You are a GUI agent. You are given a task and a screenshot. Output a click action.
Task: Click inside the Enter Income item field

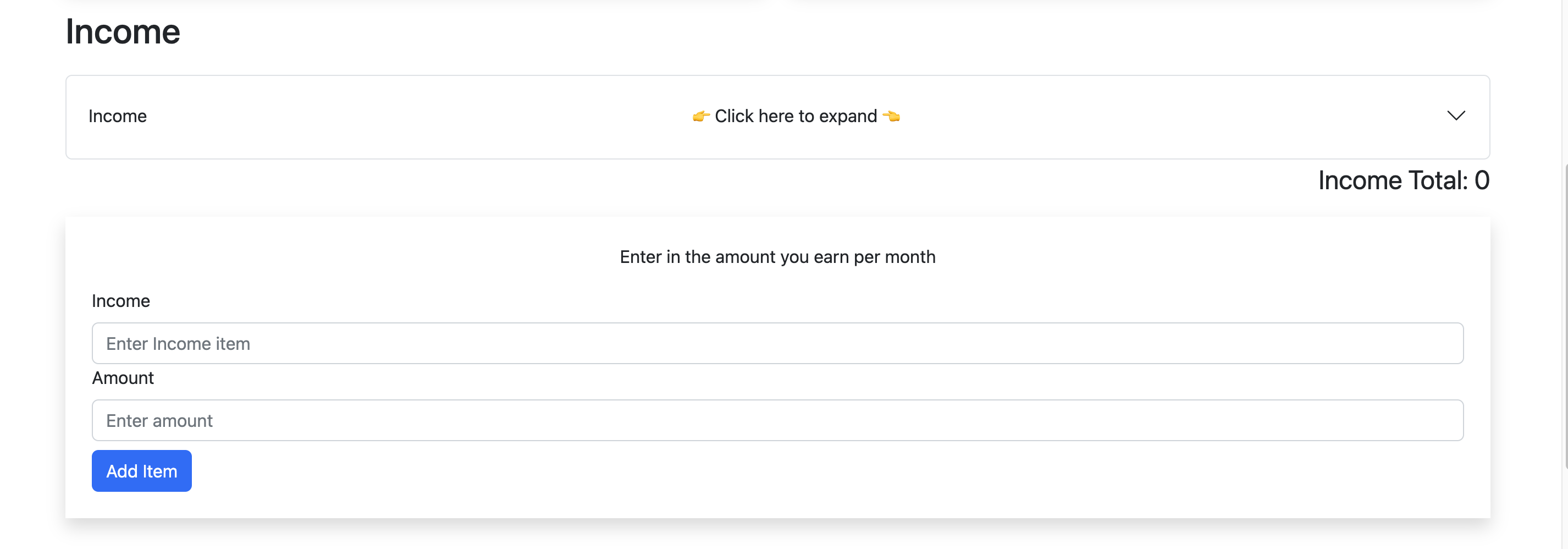pos(777,343)
